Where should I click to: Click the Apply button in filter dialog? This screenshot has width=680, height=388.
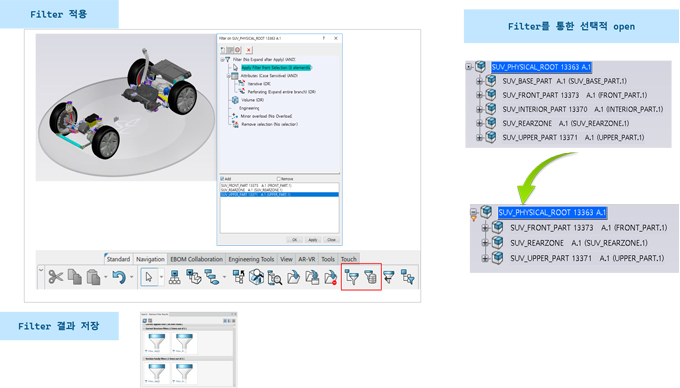(x=313, y=240)
